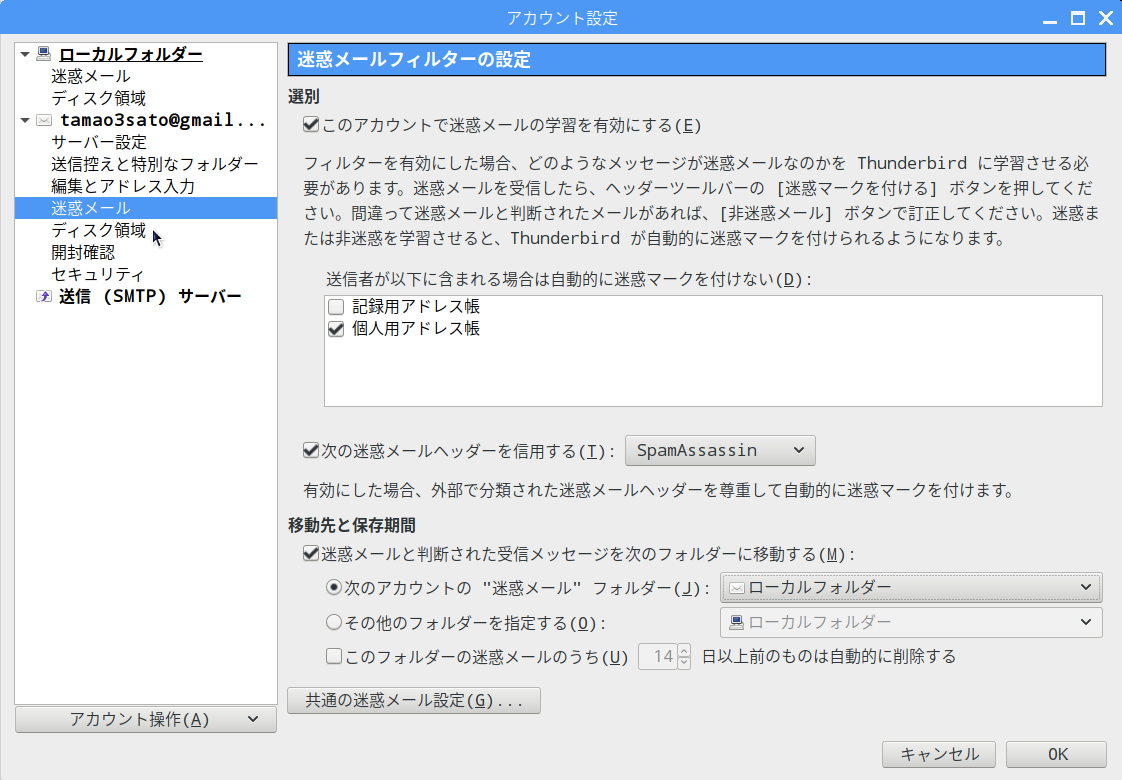Decrease the days value with stepper down arrow

click(684, 663)
